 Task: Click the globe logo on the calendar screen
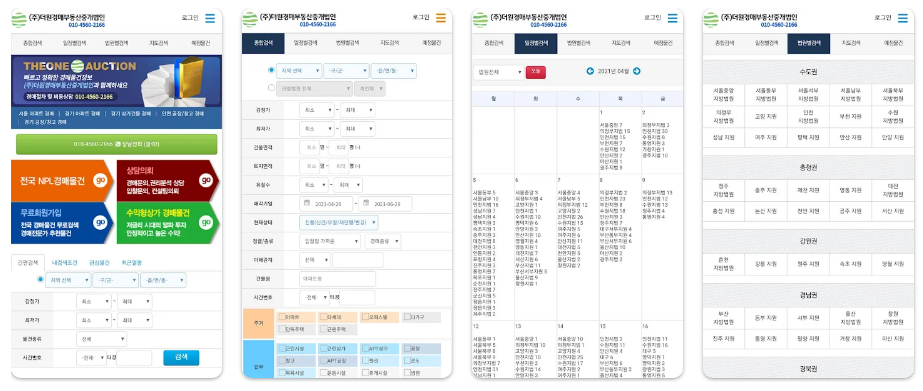tap(480, 19)
